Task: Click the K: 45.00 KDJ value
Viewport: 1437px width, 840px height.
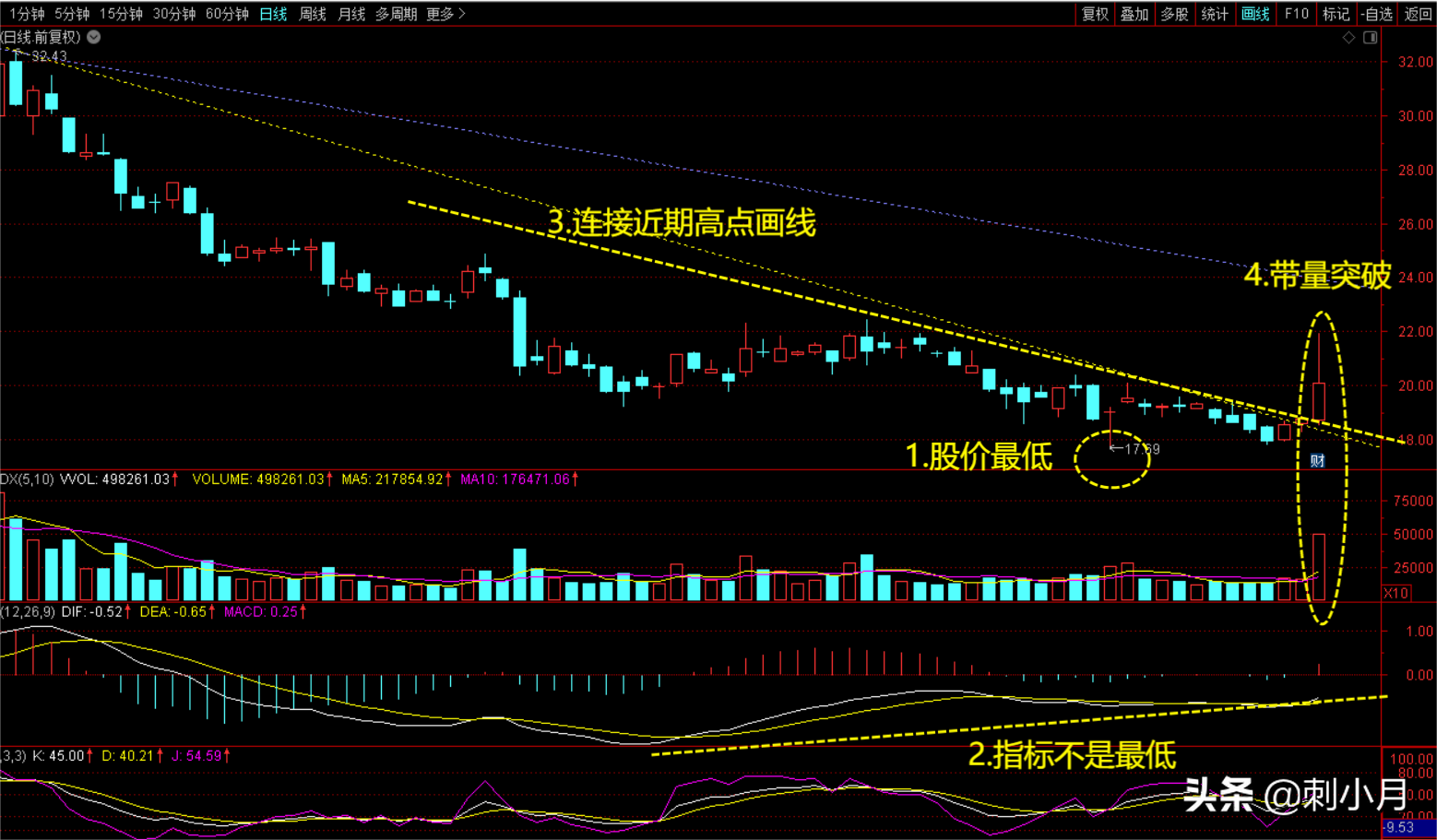Action: coord(58,756)
